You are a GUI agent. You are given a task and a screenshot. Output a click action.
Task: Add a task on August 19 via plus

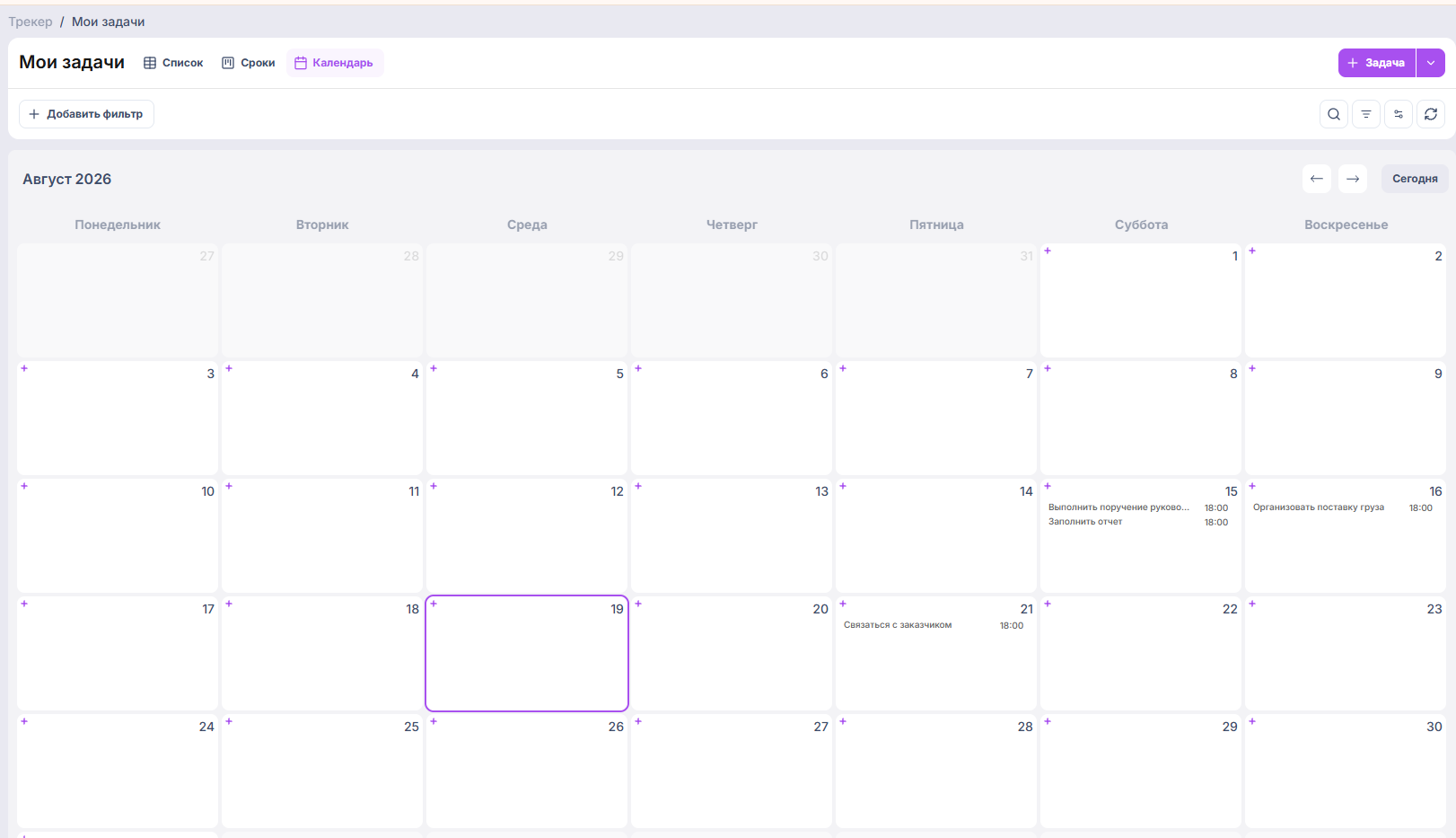[x=434, y=604]
